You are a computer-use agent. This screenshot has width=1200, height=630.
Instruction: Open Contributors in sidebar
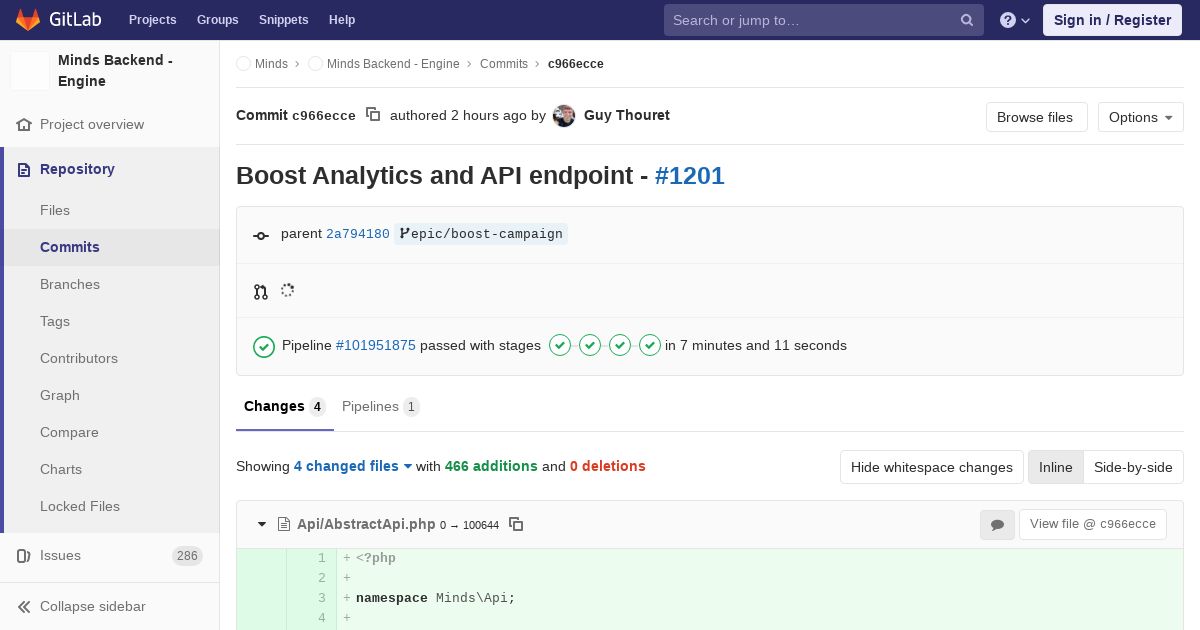click(x=79, y=358)
